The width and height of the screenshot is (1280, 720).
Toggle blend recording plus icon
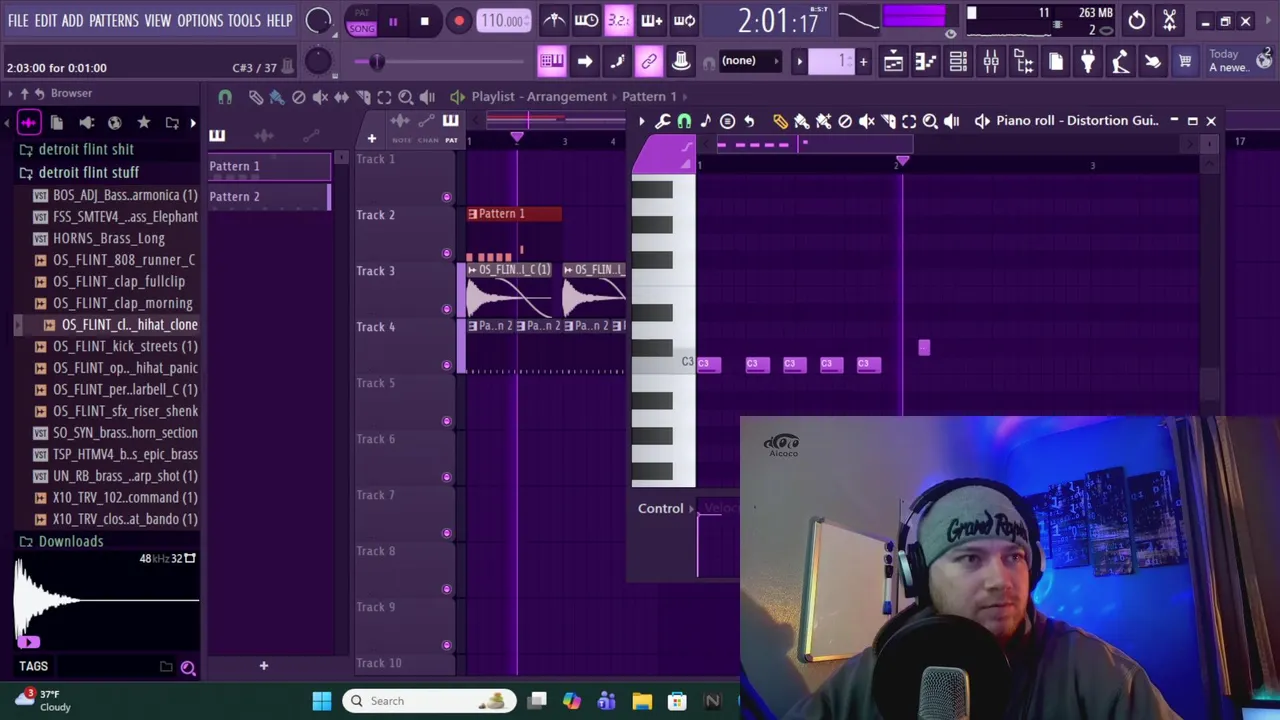(652, 20)
